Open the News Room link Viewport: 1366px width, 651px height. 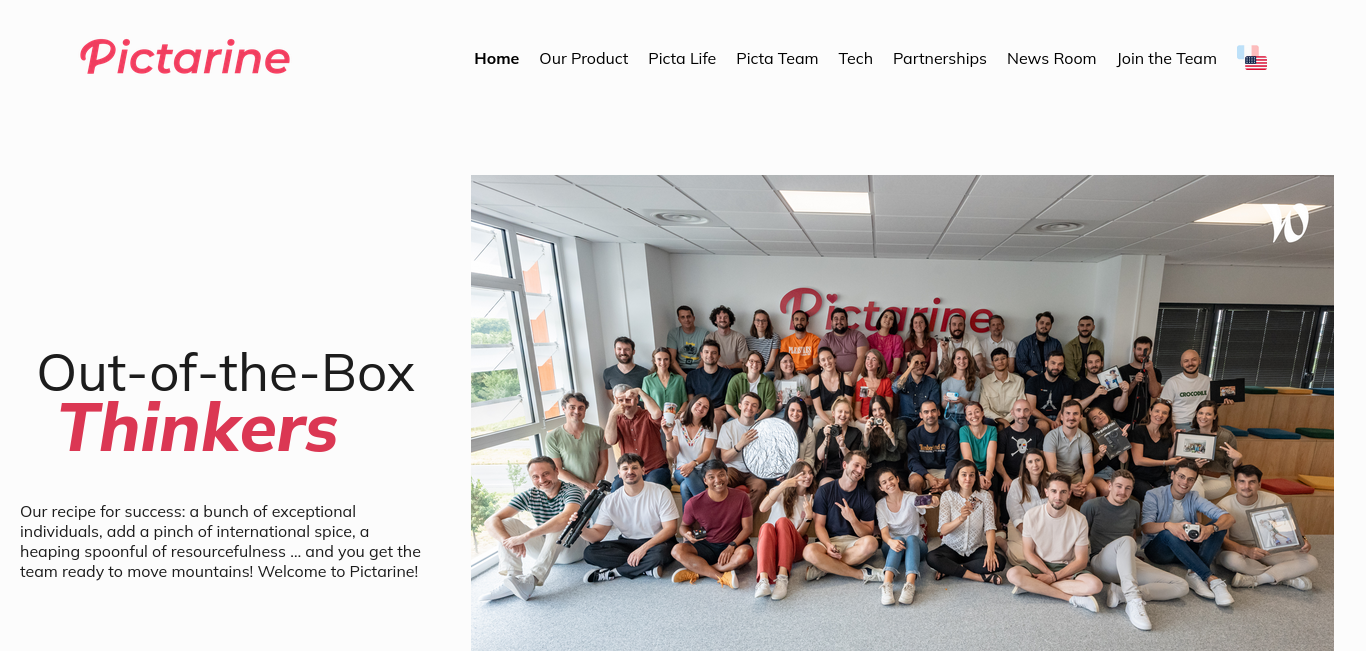tap(1051, 59)
